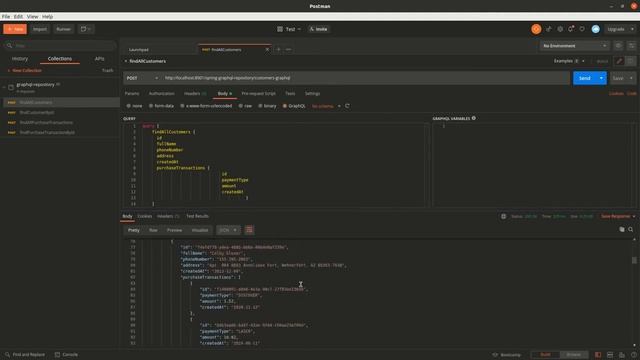The image size is (640, 360).
Task: Open the POST method dropdown
Action: 142,78
